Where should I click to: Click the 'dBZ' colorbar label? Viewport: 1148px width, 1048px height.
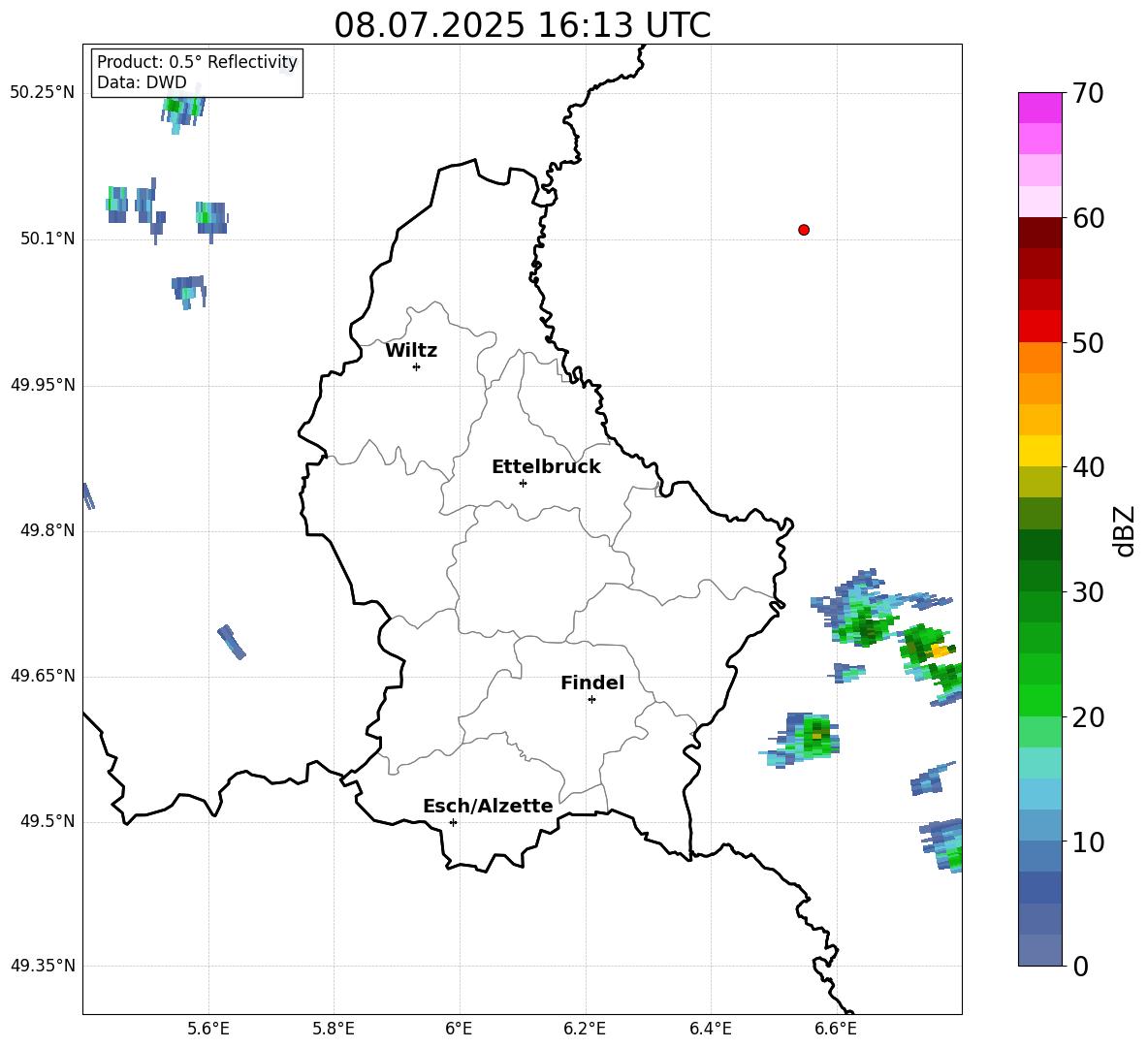[x=1126, y=531]
